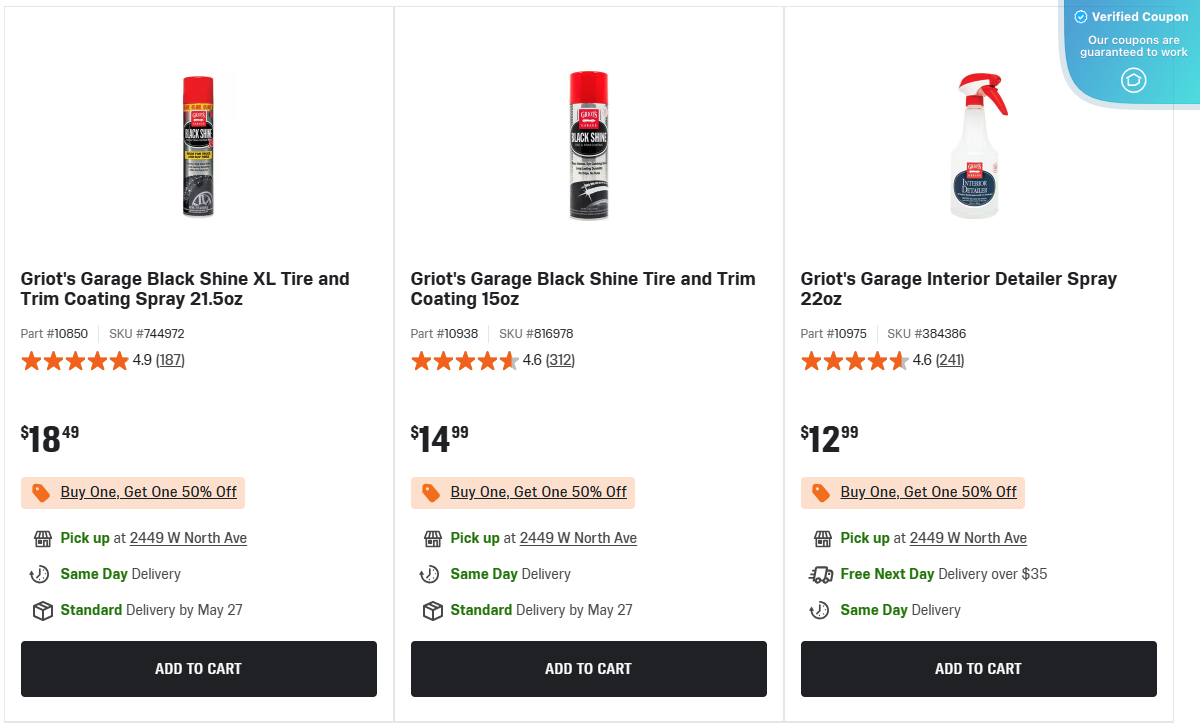Open the 312 reviews link for Black Shine 15oz
The height and width of the screenshot is (723, 1200).
click(x=560, y=360)
